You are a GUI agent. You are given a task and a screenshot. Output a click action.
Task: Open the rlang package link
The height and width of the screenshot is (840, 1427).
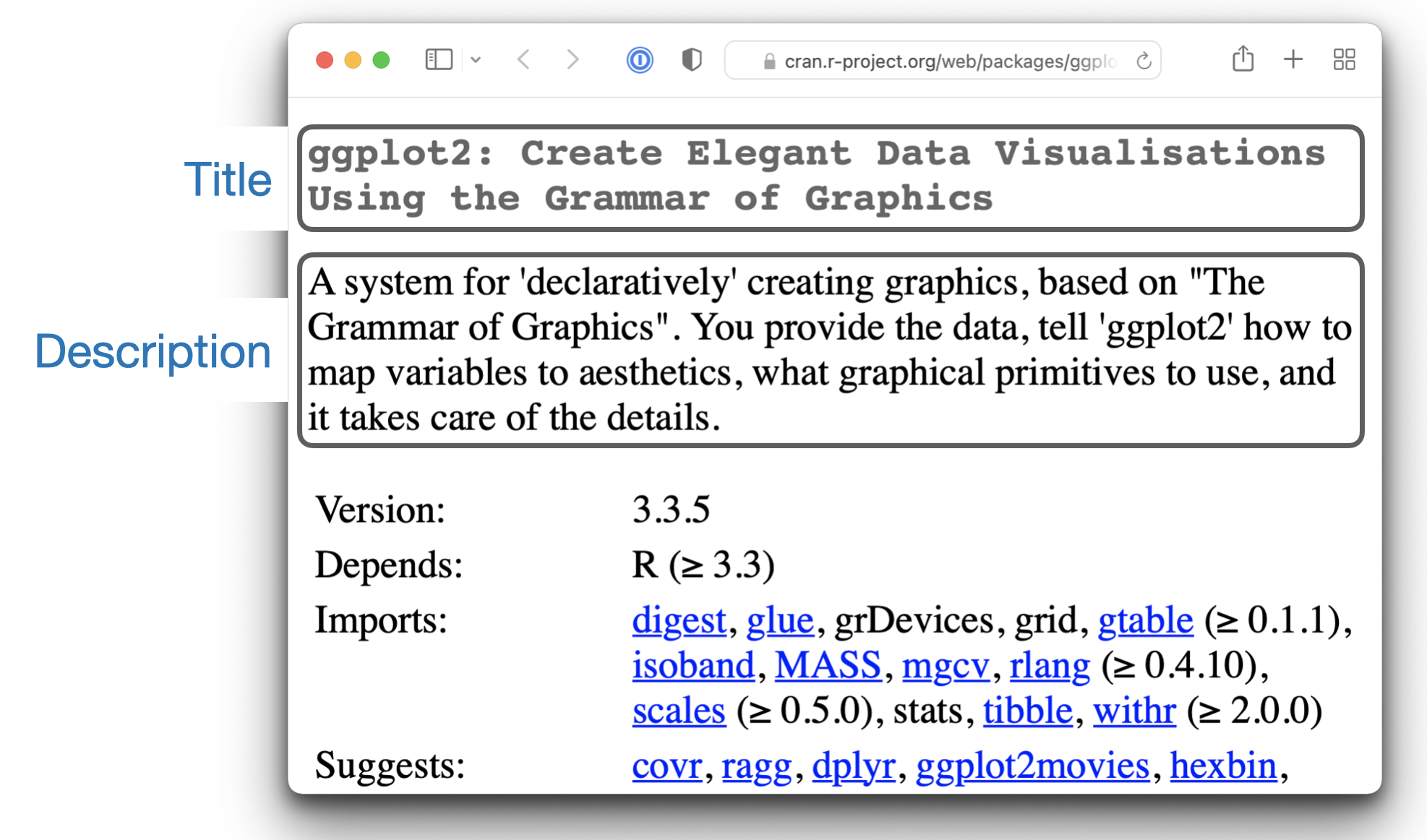click(x=1050, y=666)
